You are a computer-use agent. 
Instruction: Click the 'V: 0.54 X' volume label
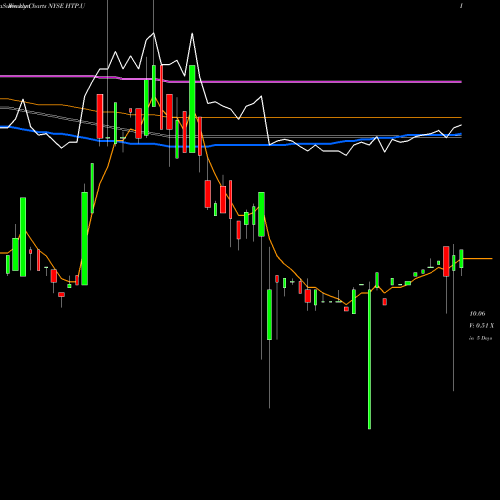pos(482,326)
